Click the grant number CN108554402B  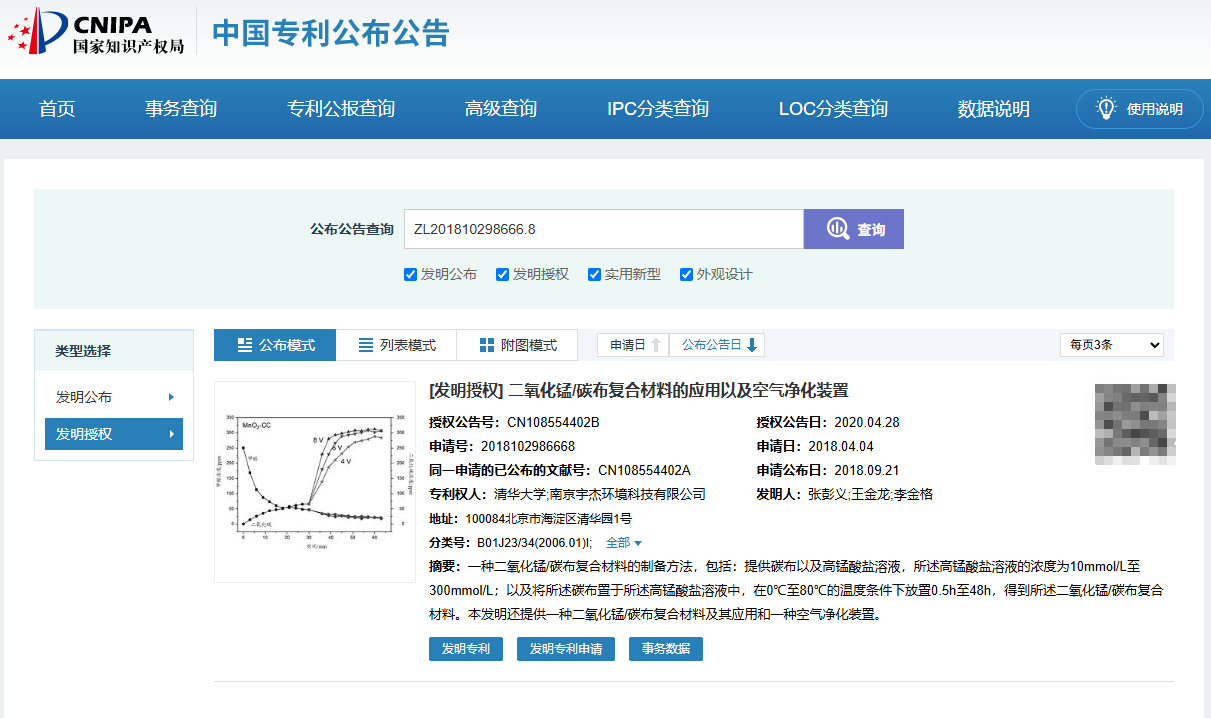click(553, 422)
